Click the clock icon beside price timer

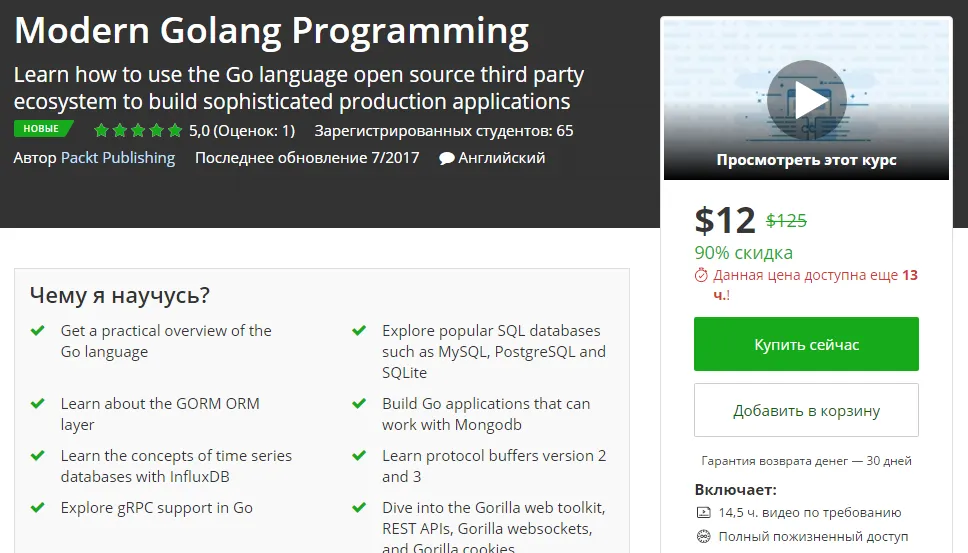point(702,275)
